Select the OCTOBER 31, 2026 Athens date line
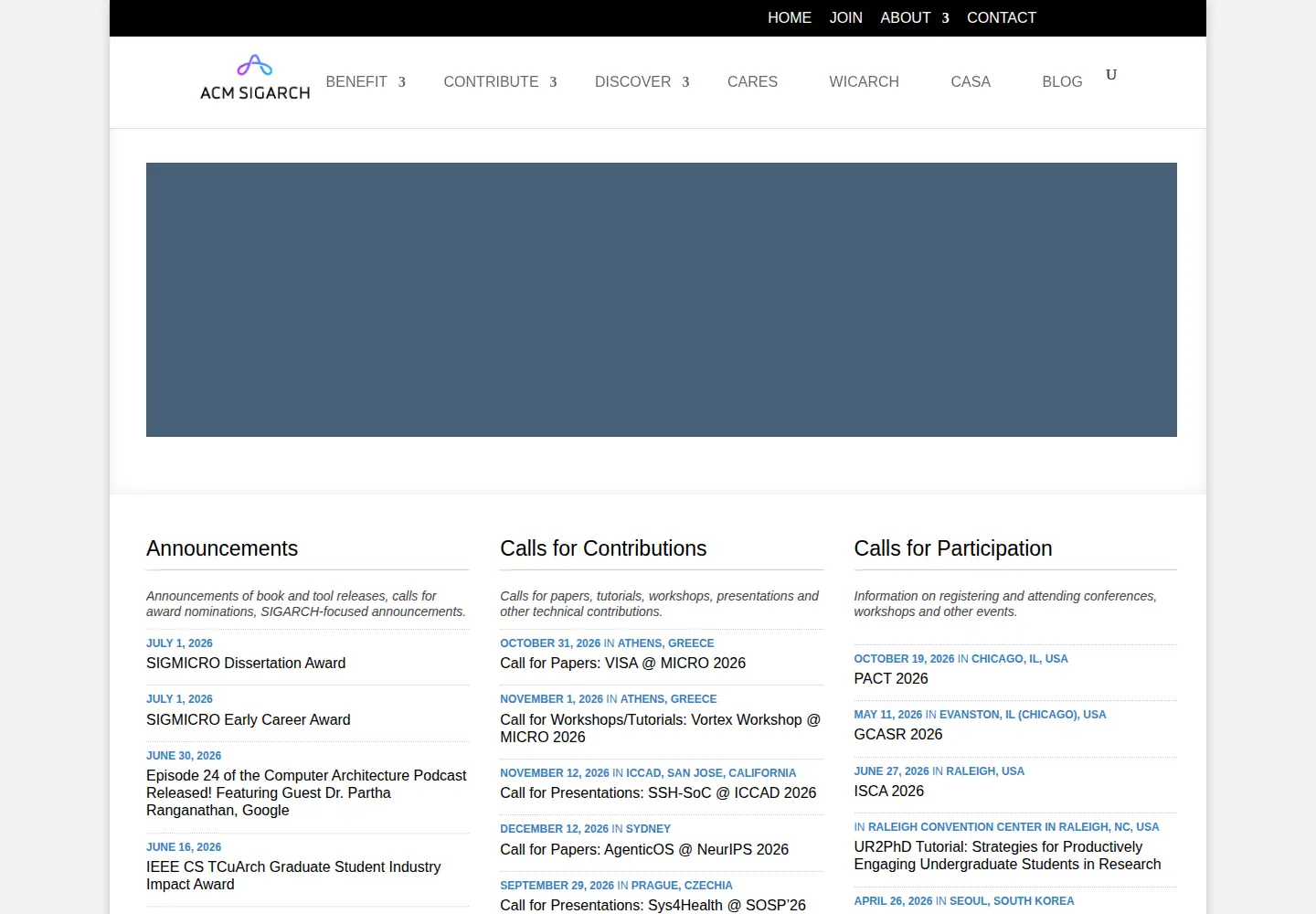Viewport: 1316px width, 914px height. click(607, 643)
